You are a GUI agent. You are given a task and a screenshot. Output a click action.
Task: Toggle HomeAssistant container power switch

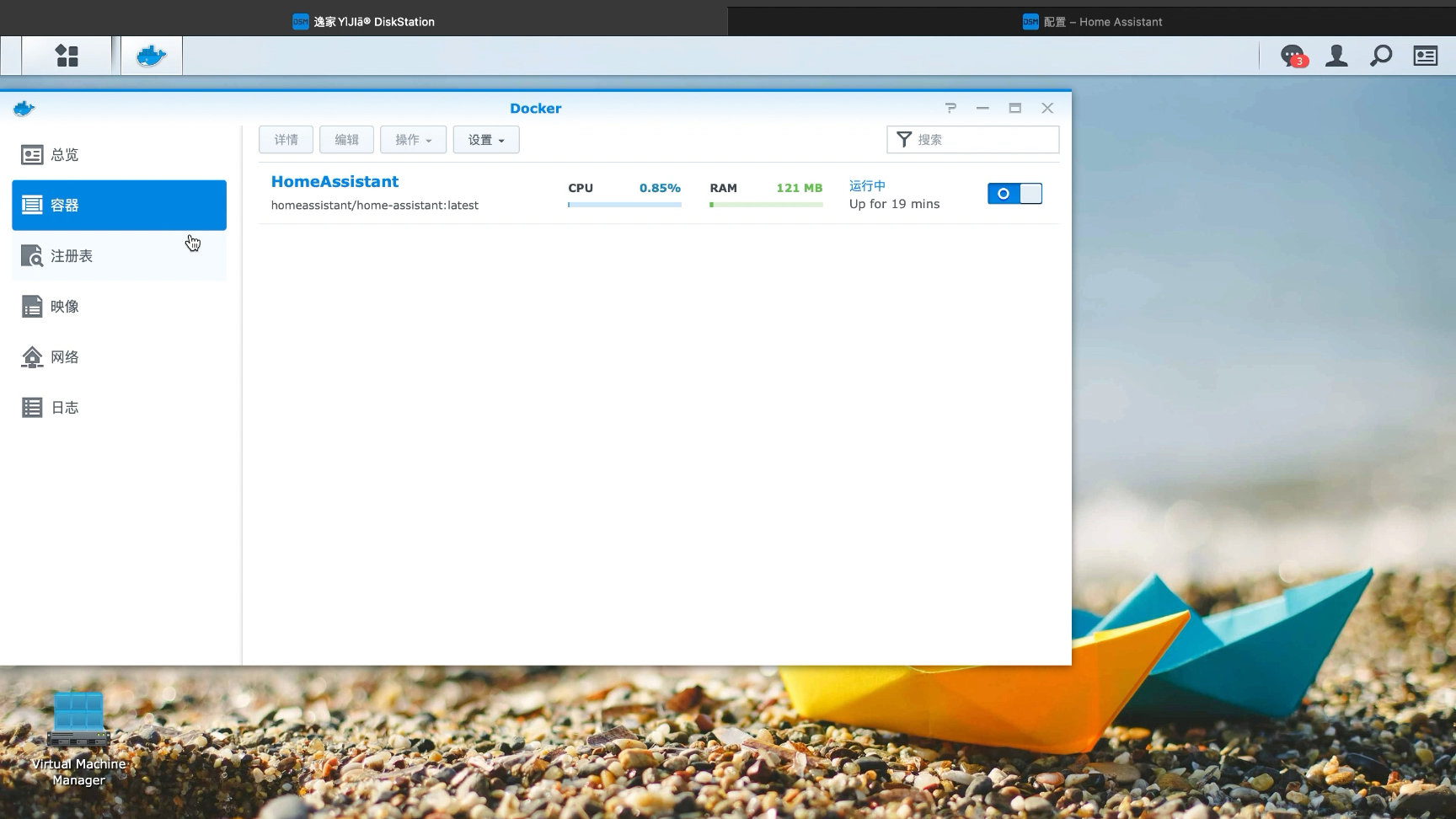point(1014,193)
